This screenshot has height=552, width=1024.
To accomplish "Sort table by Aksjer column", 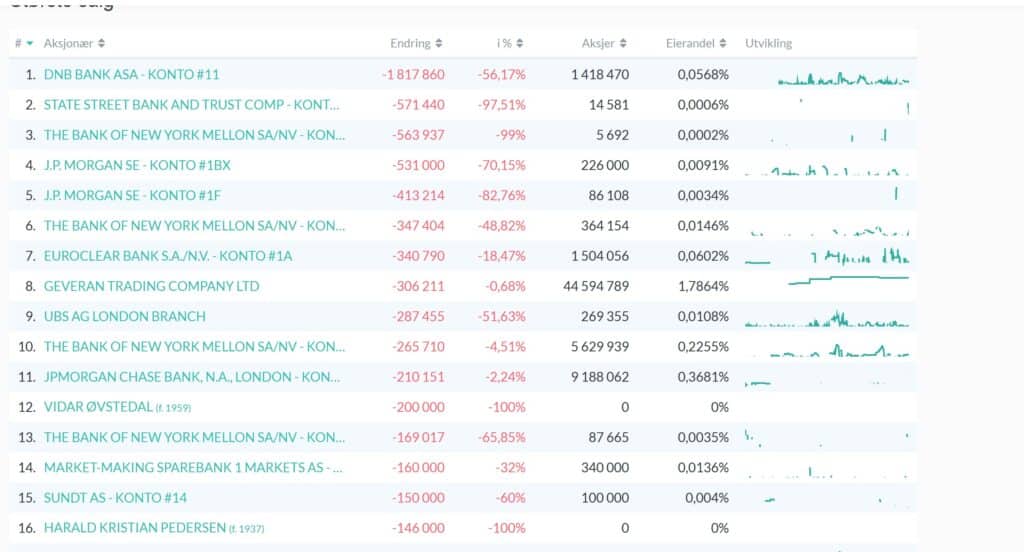I will (x=604, y=44).
